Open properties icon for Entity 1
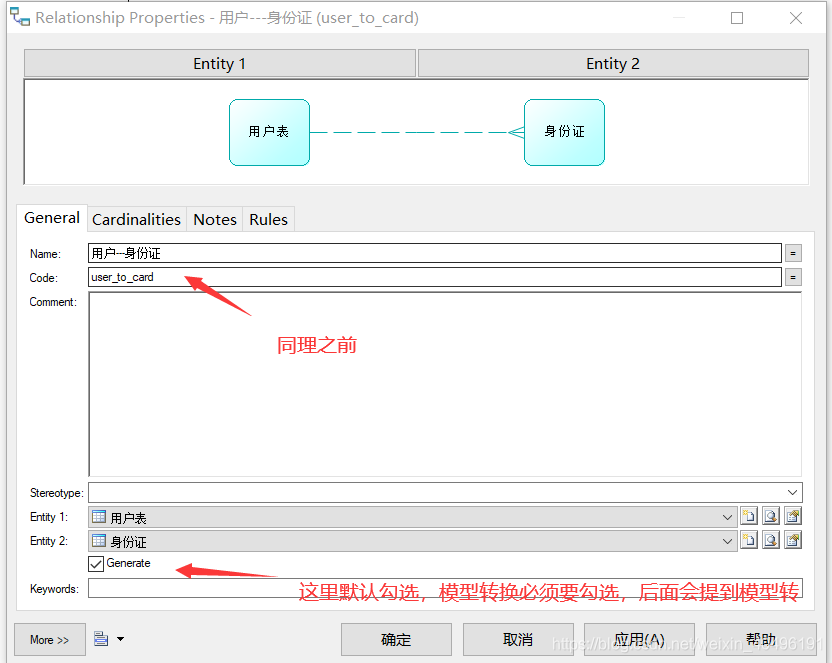 point(793,516)
